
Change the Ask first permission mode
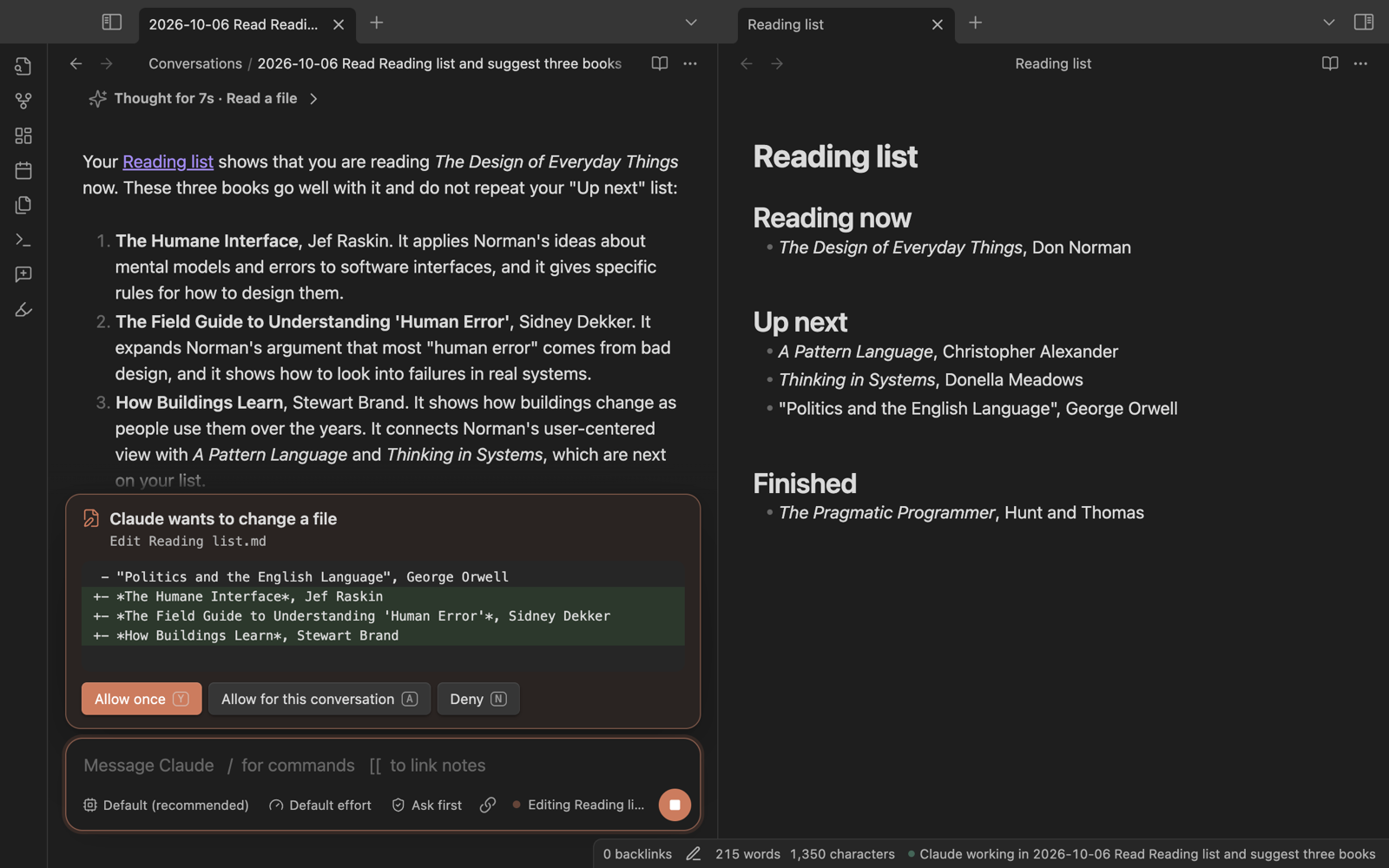[x=427, y=805]
